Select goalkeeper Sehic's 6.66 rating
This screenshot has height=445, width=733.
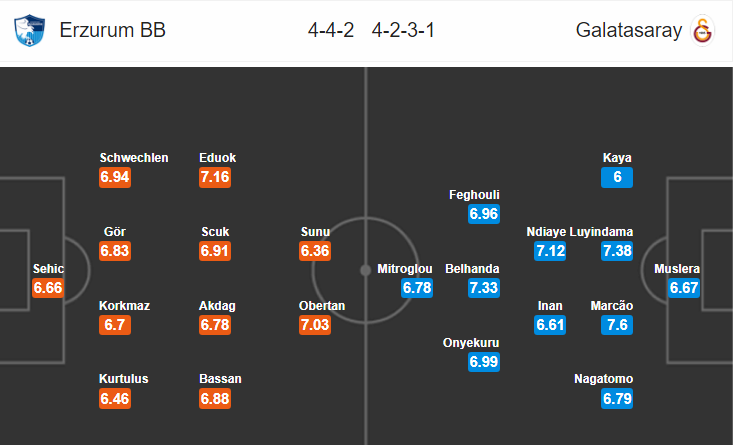pos(48,287)
